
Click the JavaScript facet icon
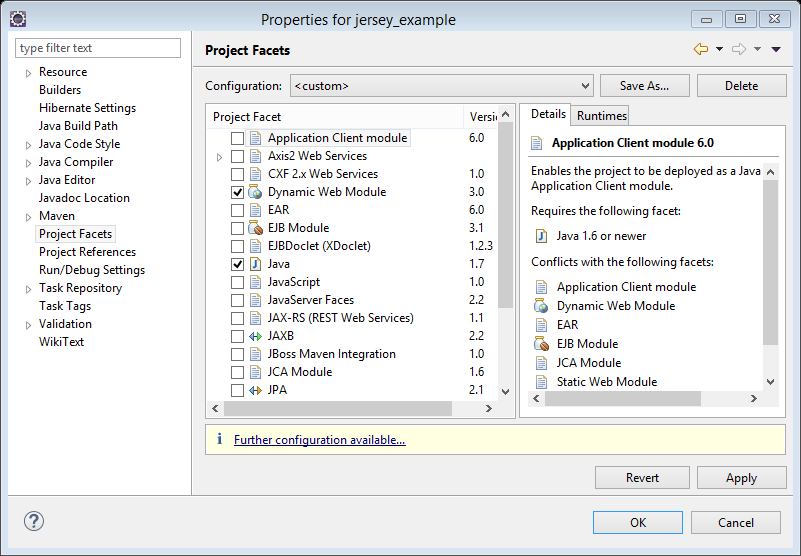coord(255,282)
